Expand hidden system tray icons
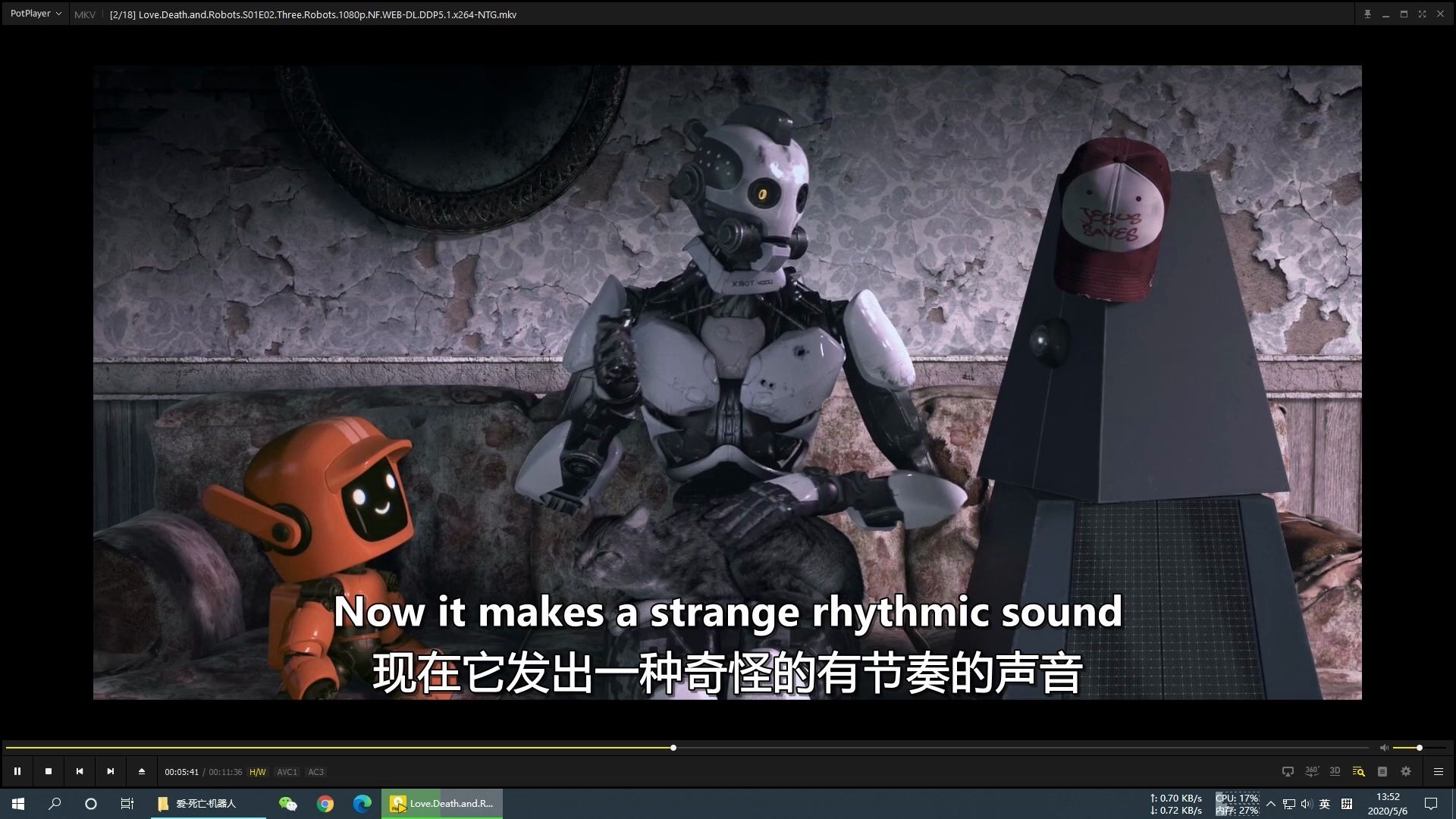The image size is (1456, 819). pyautogui.click(x=1271, y=804)
